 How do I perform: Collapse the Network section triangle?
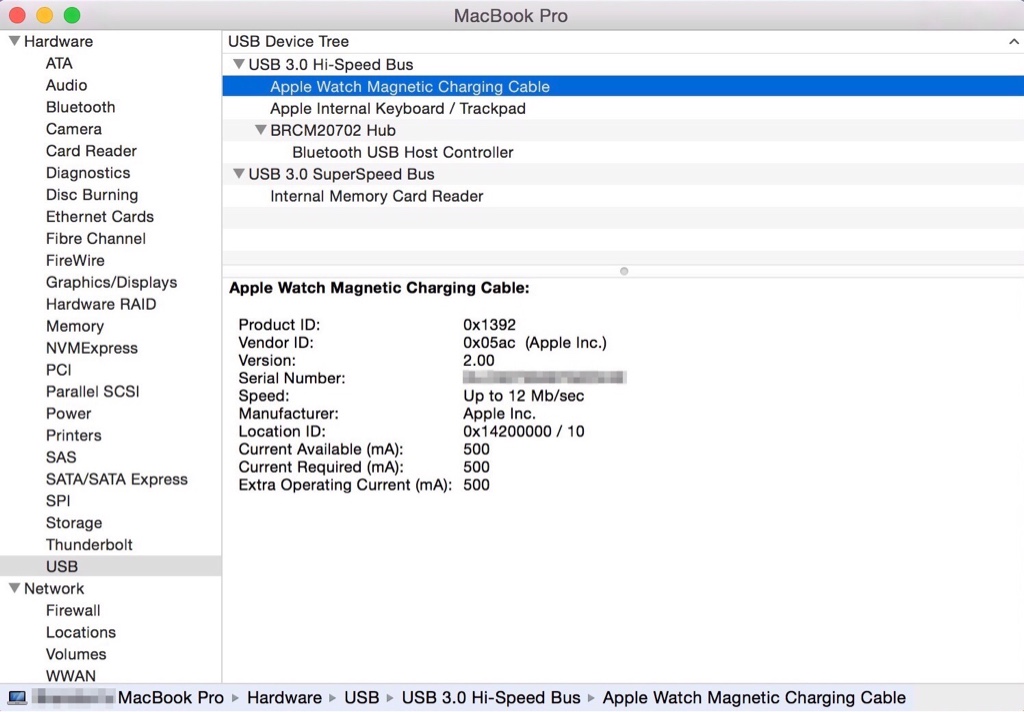[14, 589]
